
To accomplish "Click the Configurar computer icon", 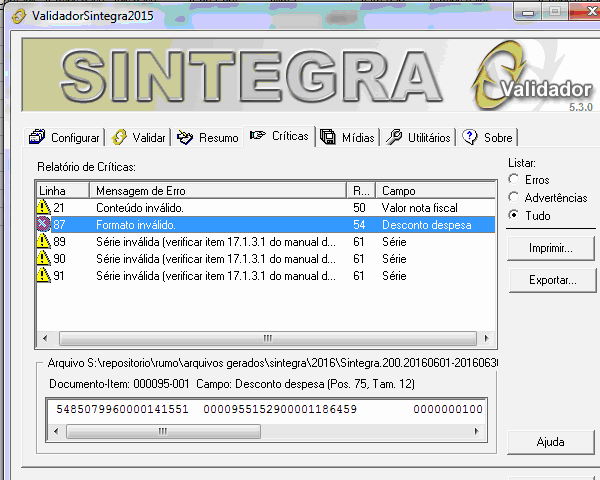I will coord(37,137).
